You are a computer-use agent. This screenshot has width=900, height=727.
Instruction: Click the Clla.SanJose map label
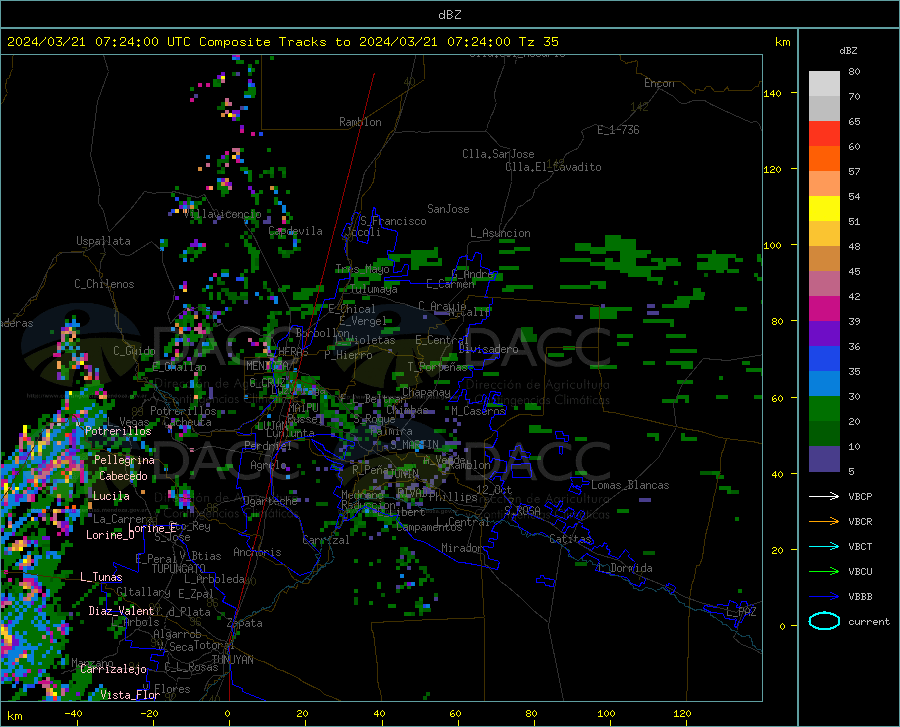tap(498, 154)
